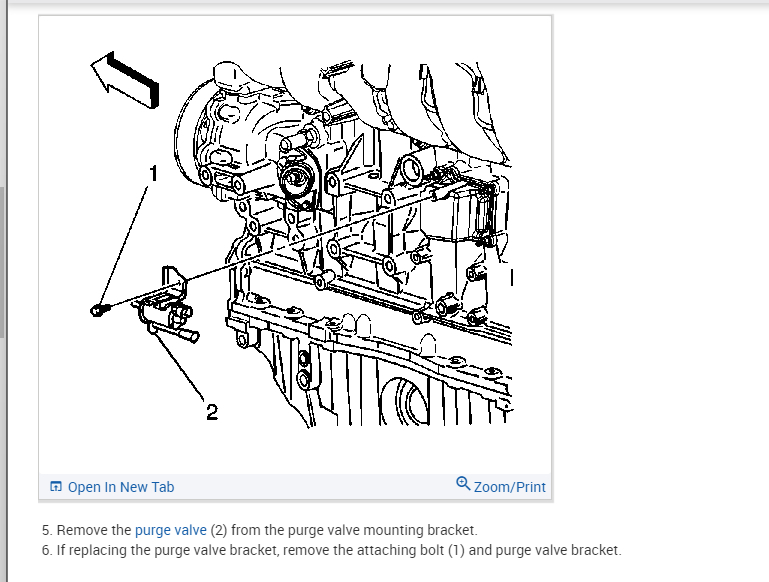Image resolution: width=769 pixels, height=582 pixels.
Task: Click step 6 text 'If replacing the purge valve bracket'
Action: [x=166, y=550]
